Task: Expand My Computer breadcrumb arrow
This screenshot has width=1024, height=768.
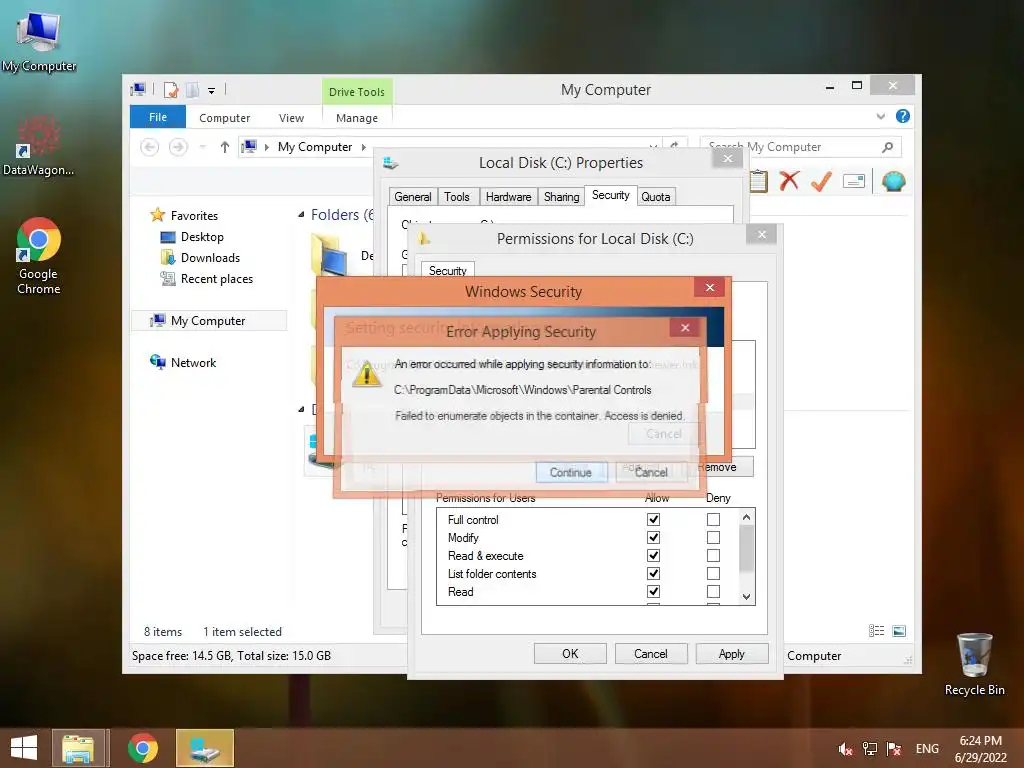Action: pyautogui.click(x=364, y=147)
